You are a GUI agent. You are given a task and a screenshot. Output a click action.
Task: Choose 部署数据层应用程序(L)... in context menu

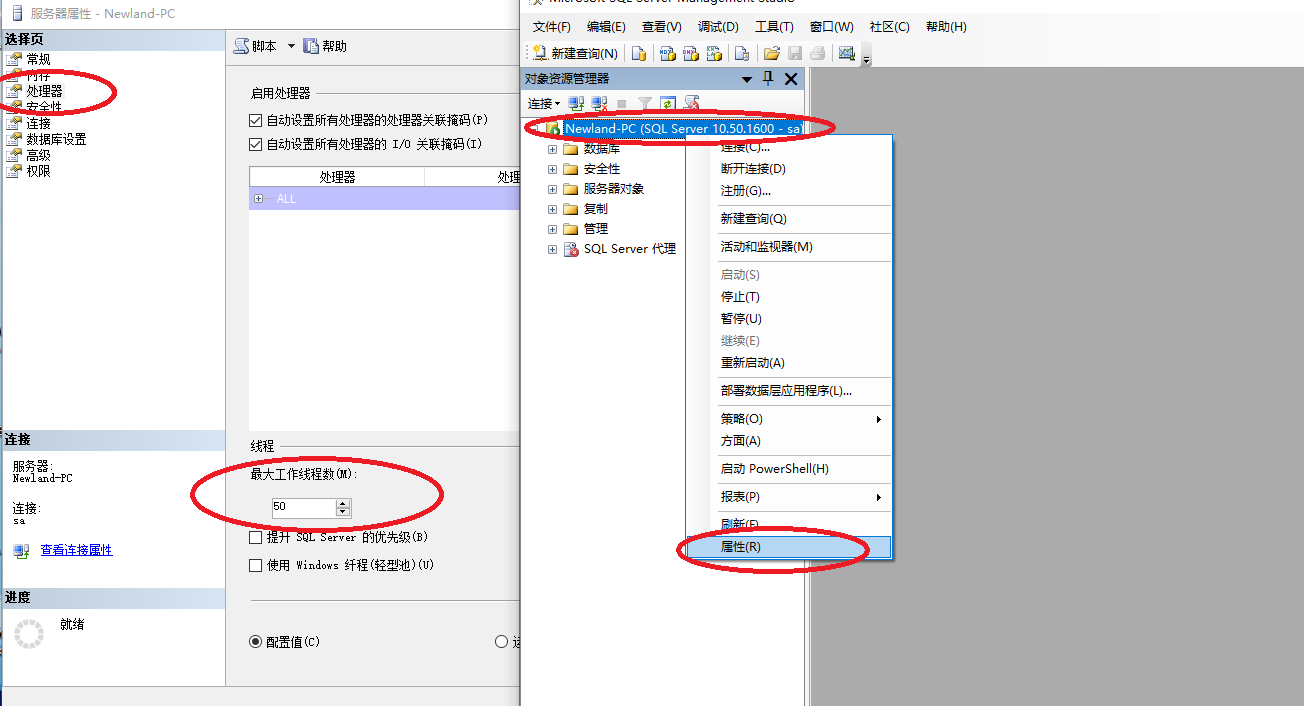click(x=788, y=391)
